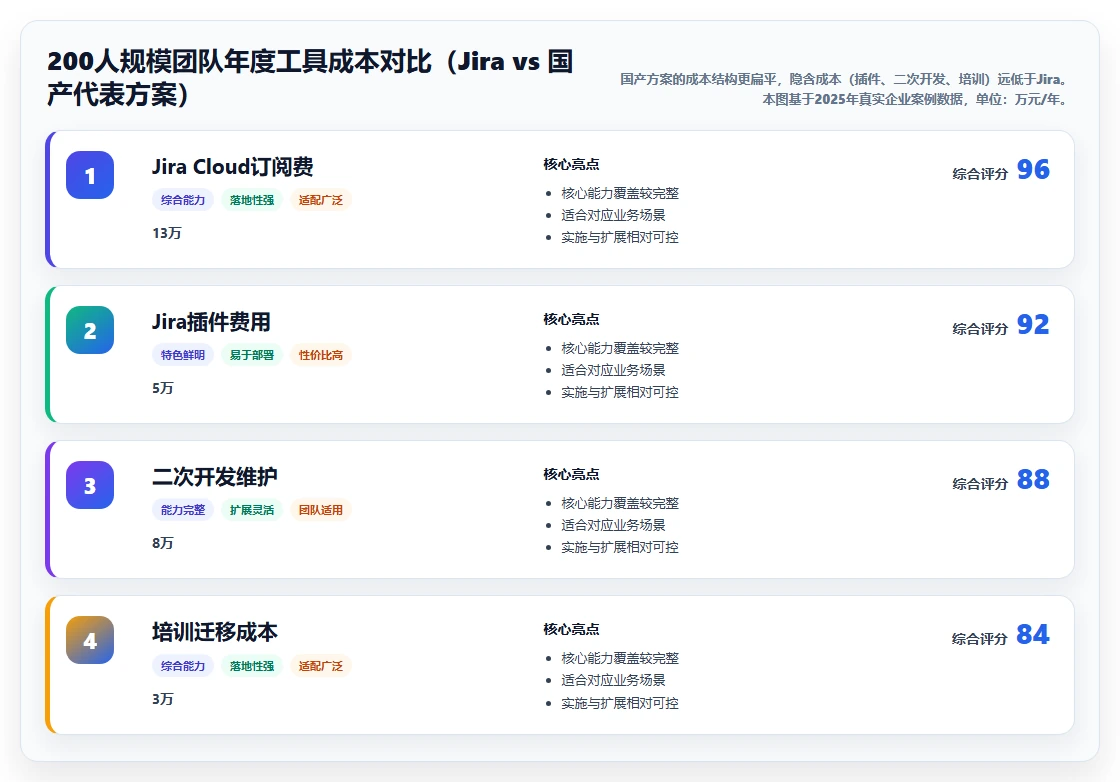Click the 特色鲜明 tag
This screenshot has height=782, width=1120.
pos(183,355)
